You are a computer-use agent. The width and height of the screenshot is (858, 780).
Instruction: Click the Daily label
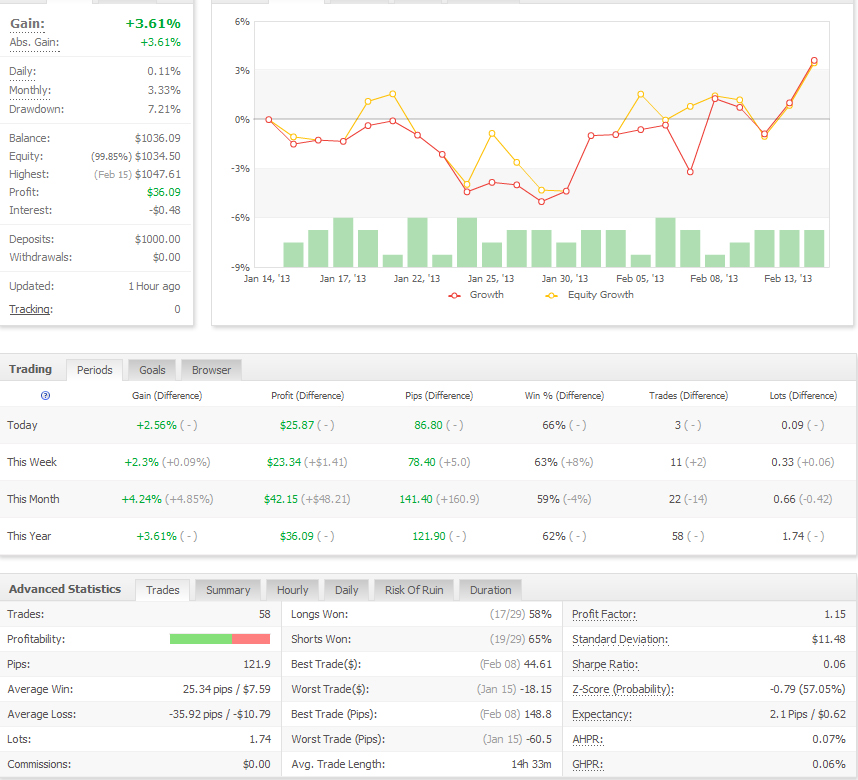click(x=22, y=71)
